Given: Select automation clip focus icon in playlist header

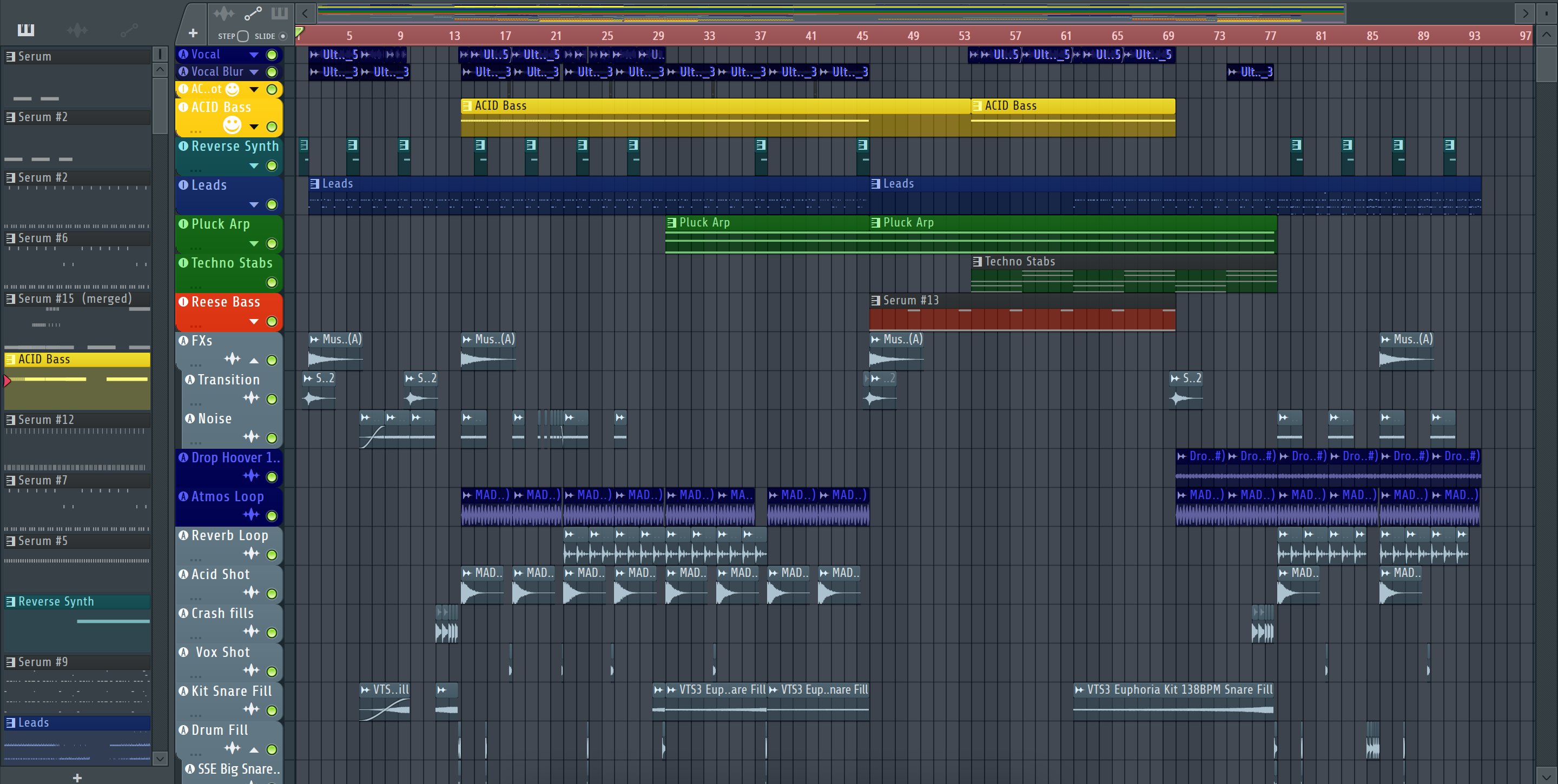Looking at the screenshot, I should point(253,12).
